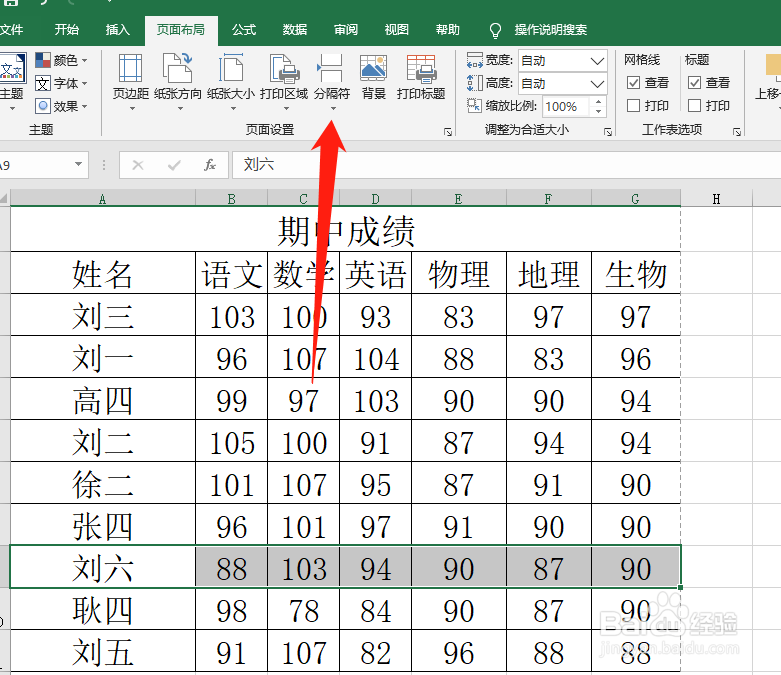
Task: Select the 徐二 name cell
Action: [x=103, y=483]
